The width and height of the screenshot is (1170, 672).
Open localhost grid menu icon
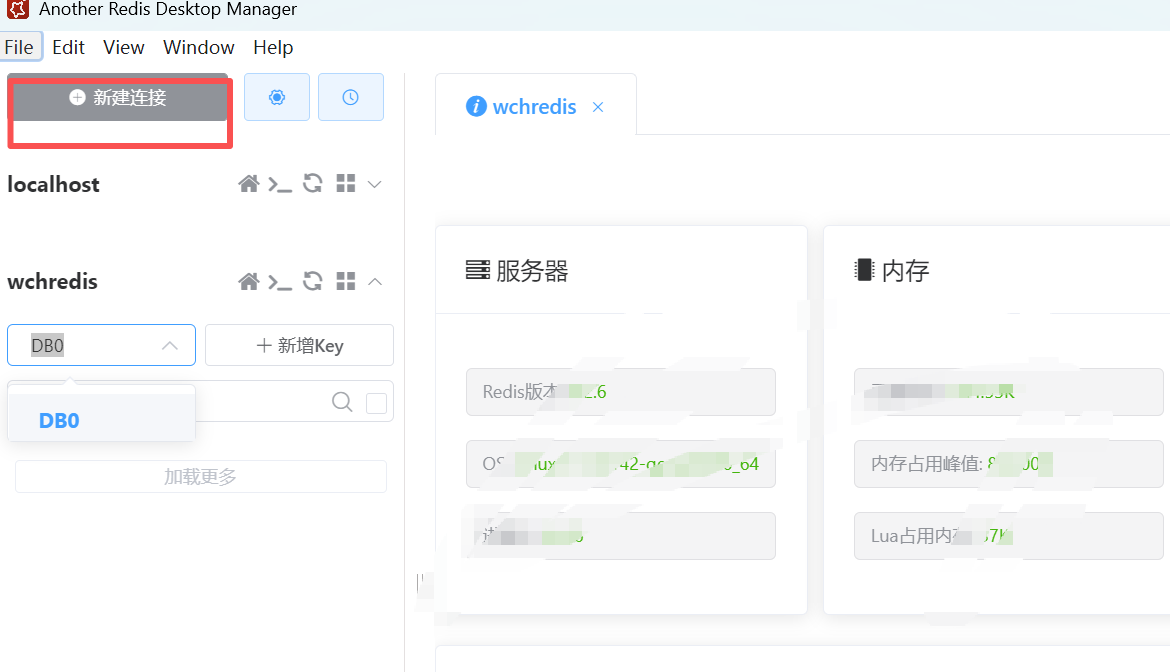[345, 183]
